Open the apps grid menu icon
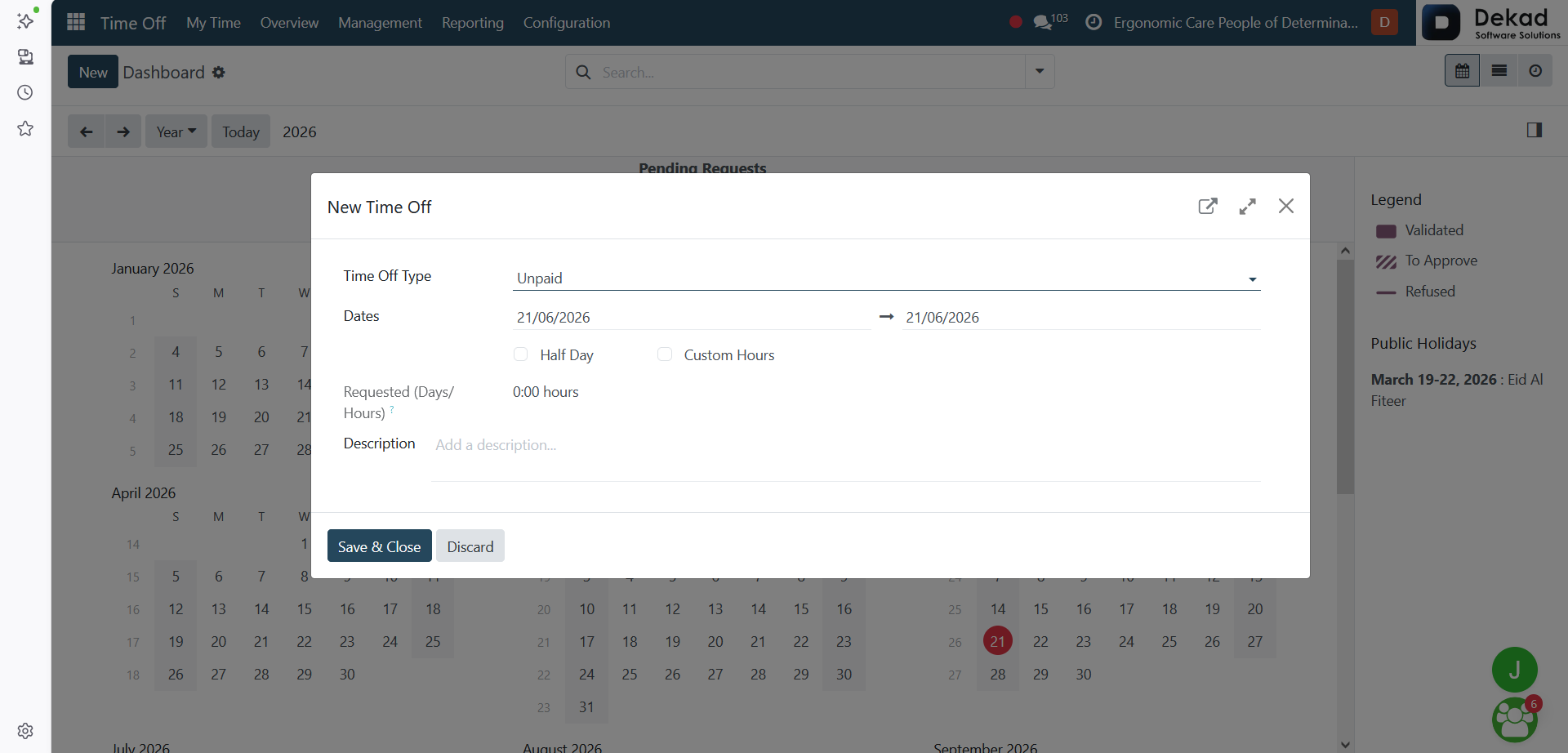1568x753 pixels. click(x=76, y=22)
